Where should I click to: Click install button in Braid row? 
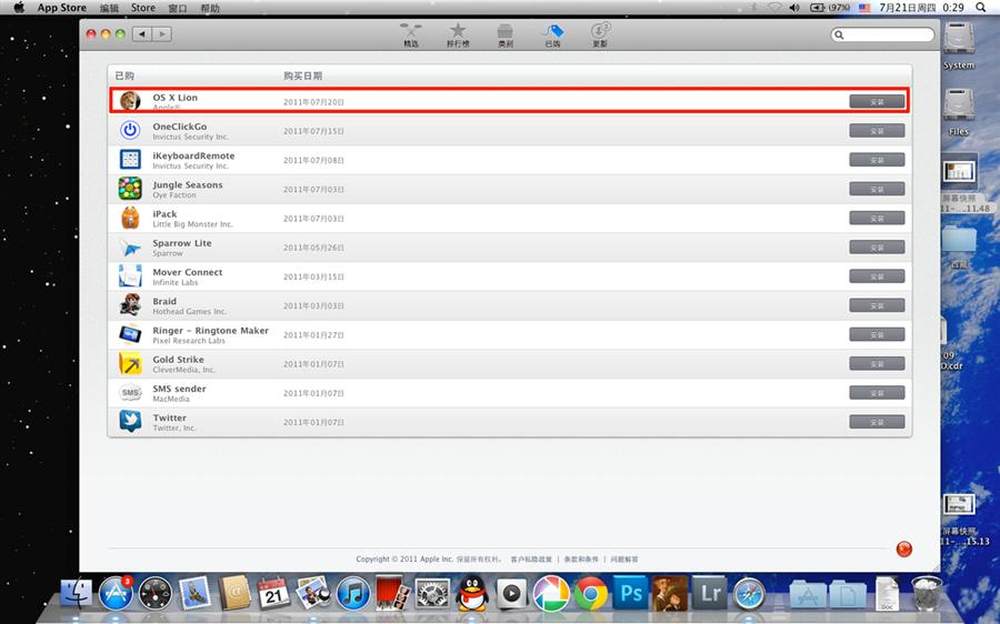tap(876, 306)
